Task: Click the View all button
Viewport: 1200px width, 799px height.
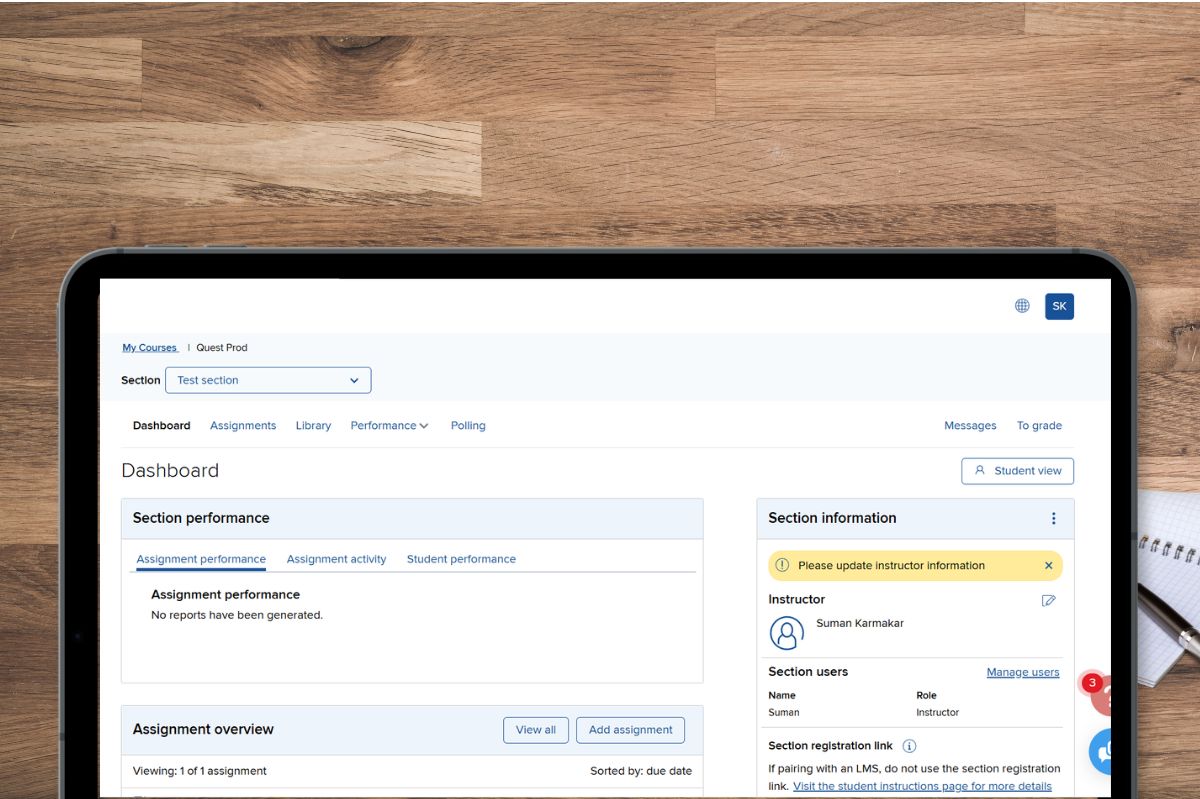Action: (x=536, y=730)
